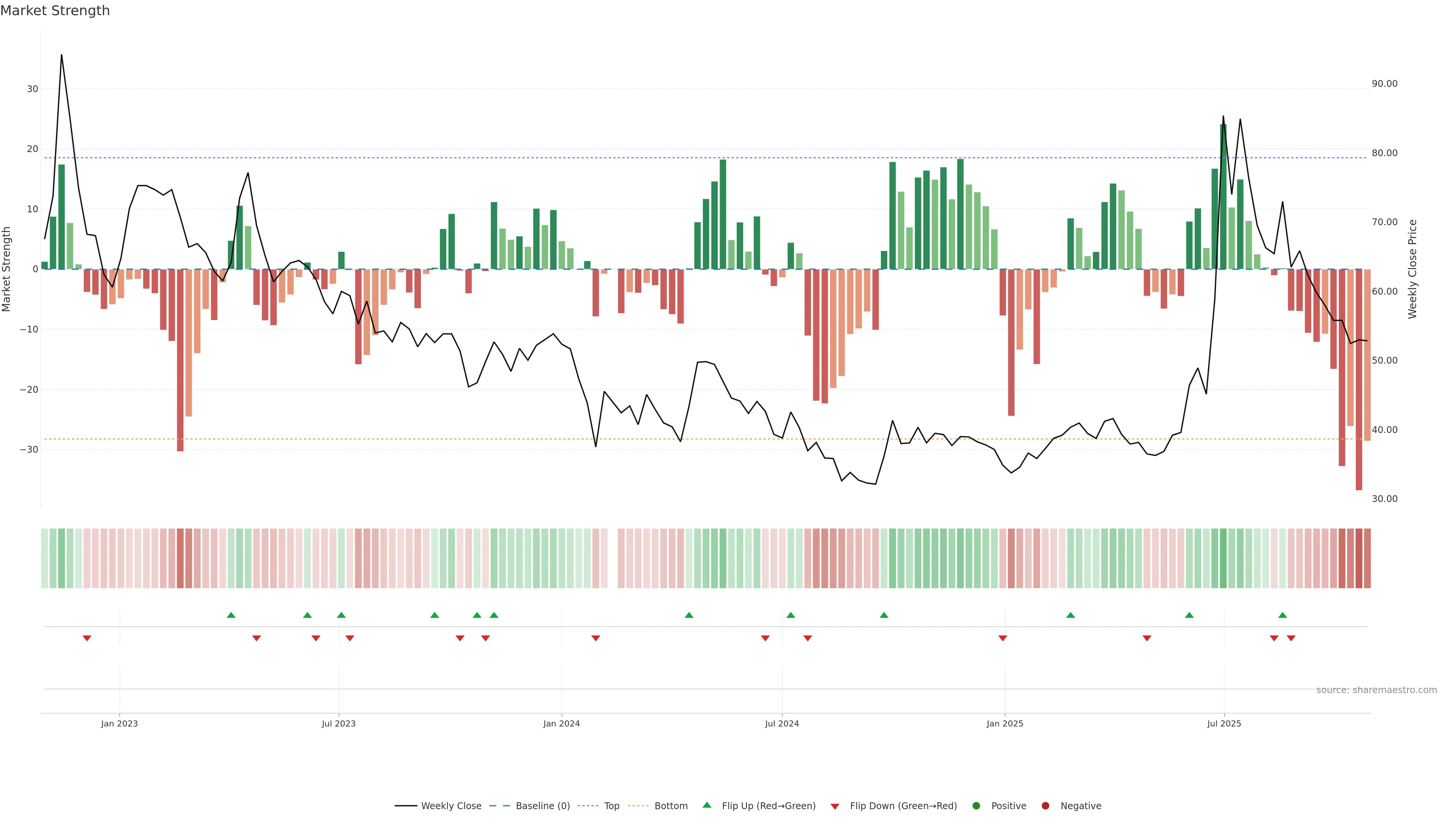This screenshot has height=819, width=1456.
Task: Select the leftmost green Flip Up triangle marker
Action: [231, 615]
